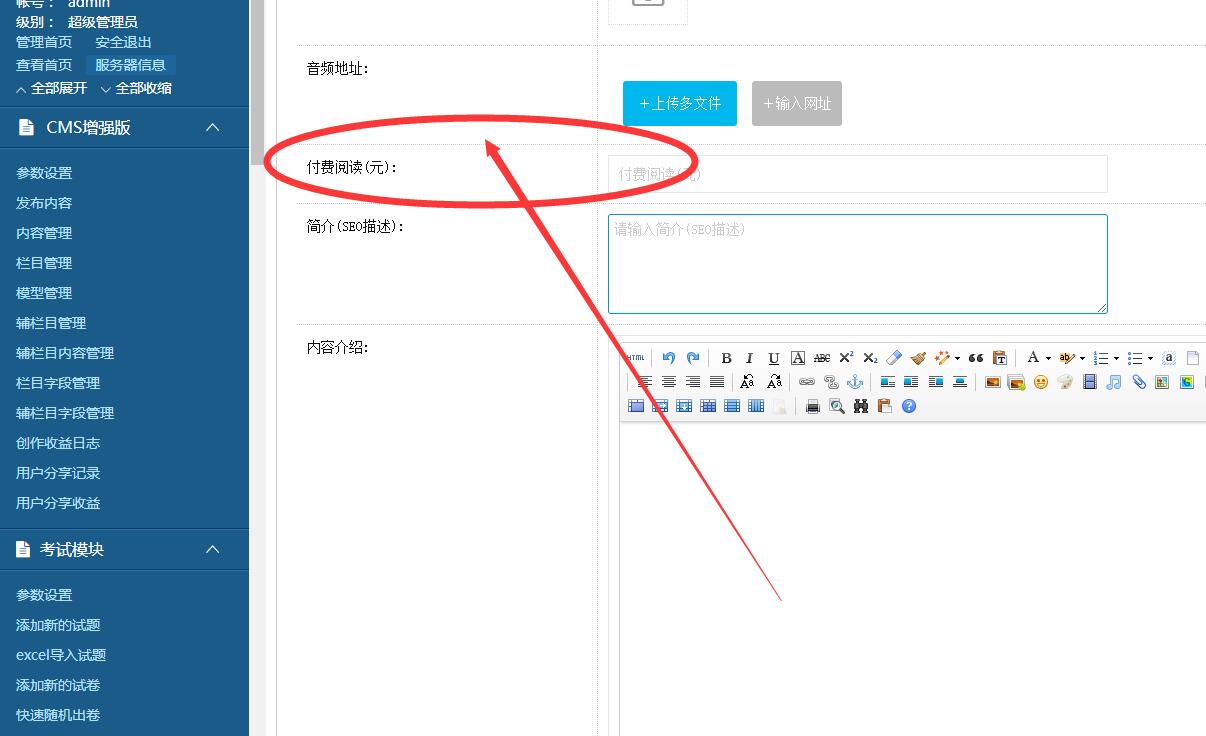Click the 安全退出 link

coord(123,42)
